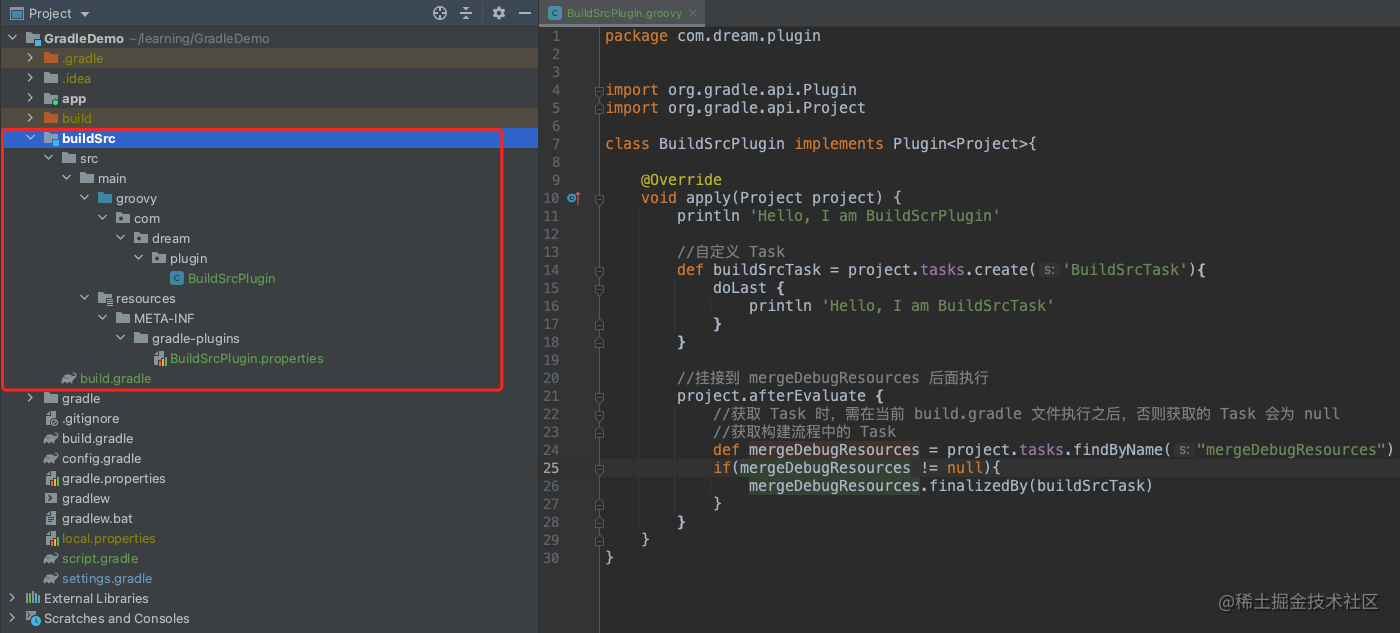The width and height of the screenshot is (1400, 633).
Task: Expand Scratches and Consoles
Action: 12,618
